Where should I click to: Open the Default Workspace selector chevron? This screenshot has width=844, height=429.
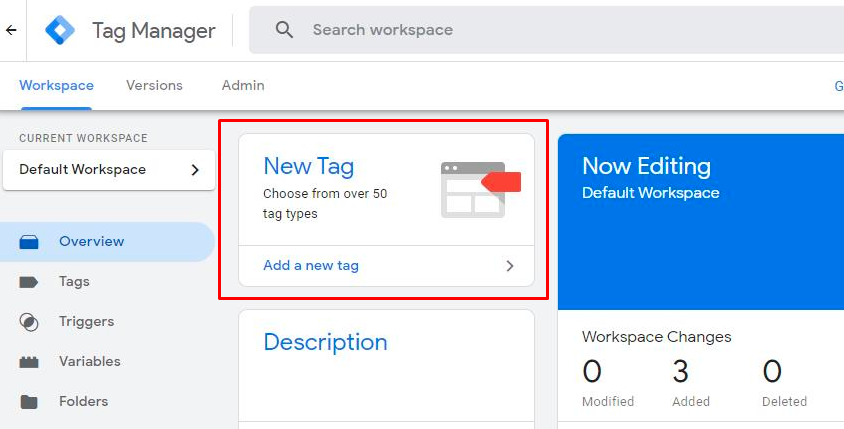(195, 170)
